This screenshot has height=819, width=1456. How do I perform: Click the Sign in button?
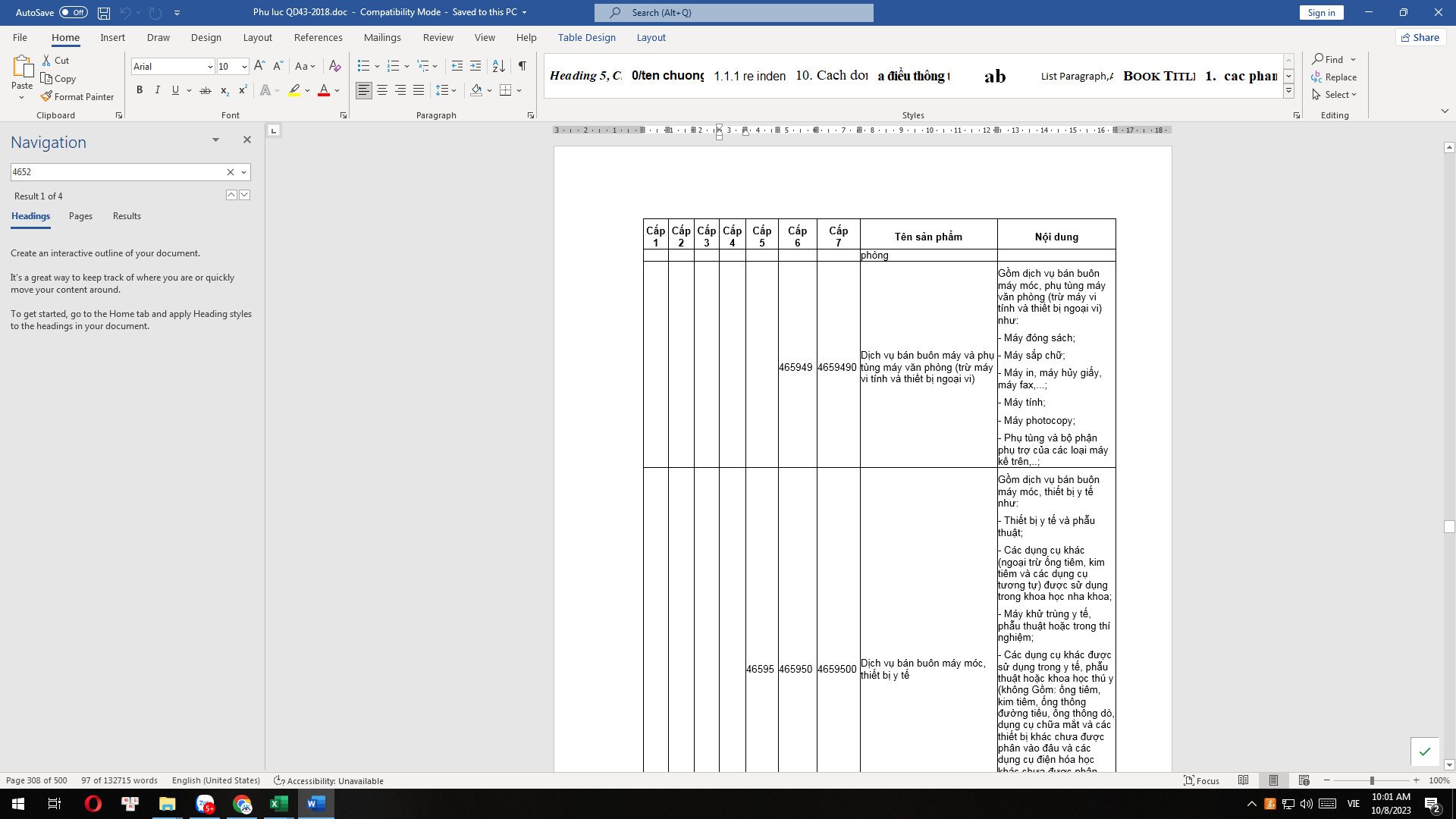coord(1321,12)
